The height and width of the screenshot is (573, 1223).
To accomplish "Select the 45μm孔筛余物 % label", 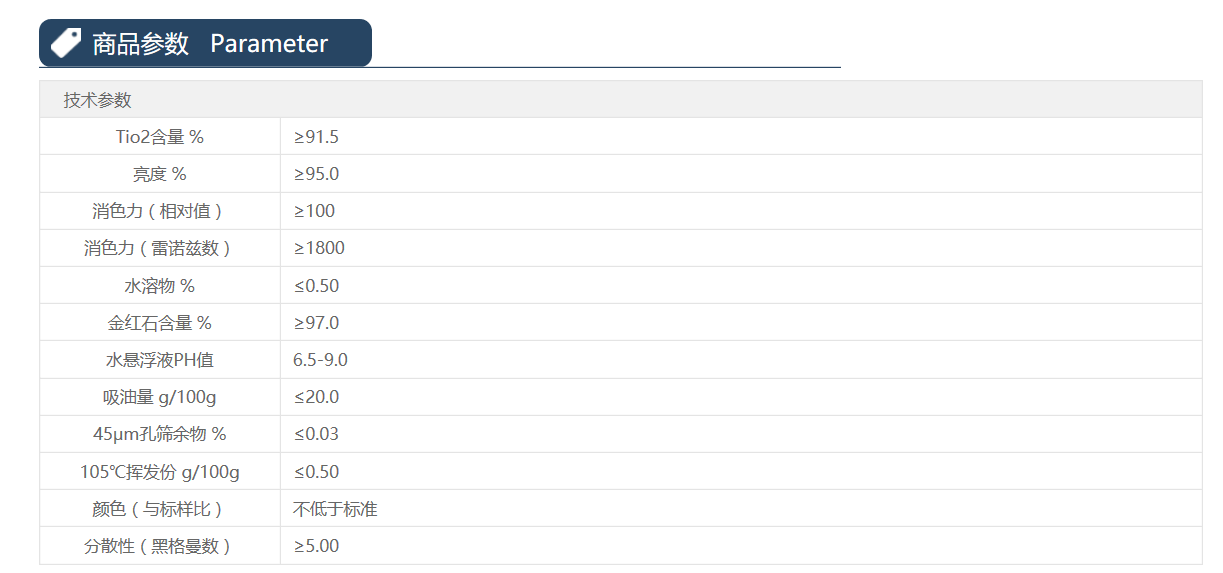I will pyautogui.click(x=160, y=434).
